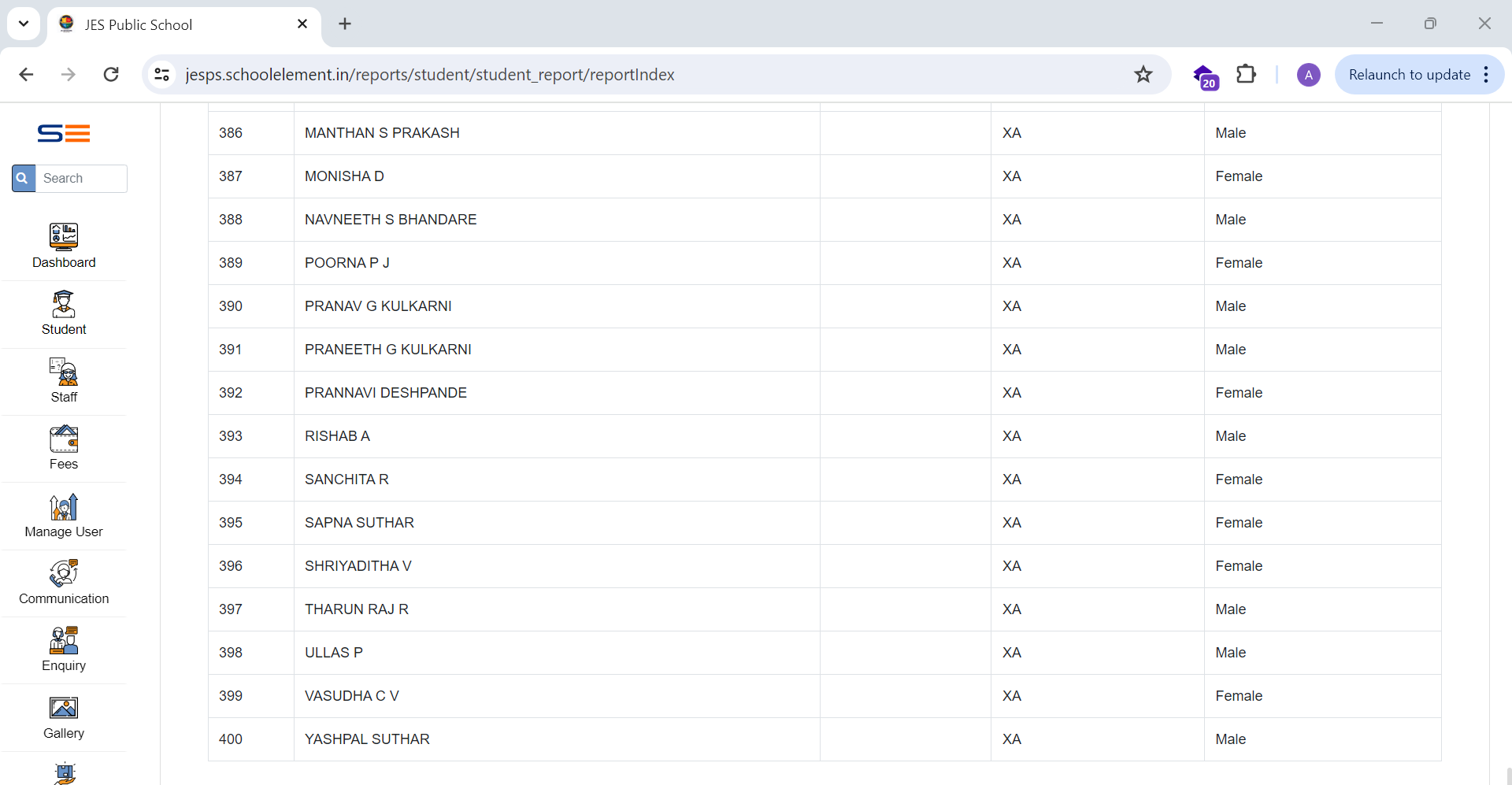Open the Dashboard sidebar icon
The height and width of the screenshot is (785, 1512).
click(64, 236)
